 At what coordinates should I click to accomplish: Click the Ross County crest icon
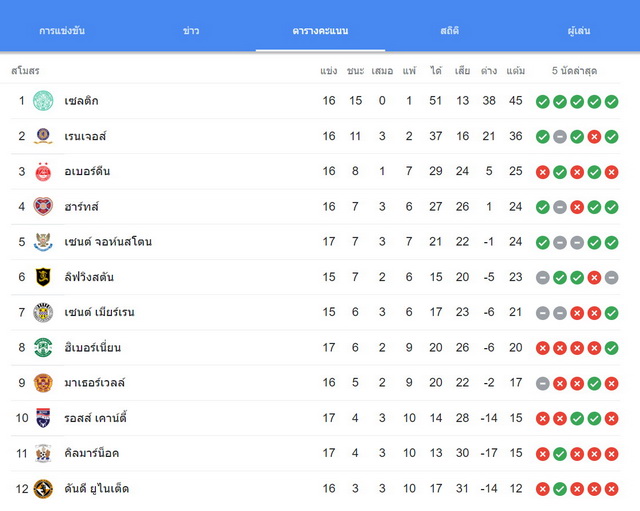point(43,418)
